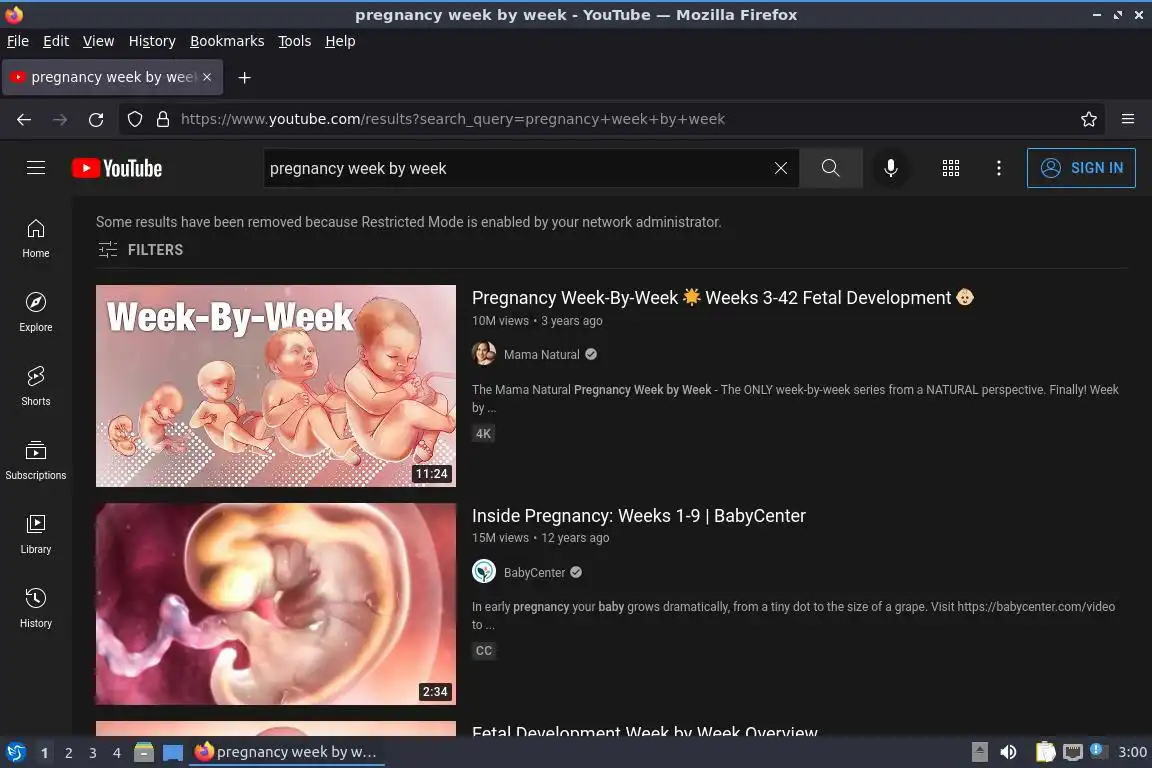
Task: Click Firefox forward arrow
Action: [x=60, y=119]
